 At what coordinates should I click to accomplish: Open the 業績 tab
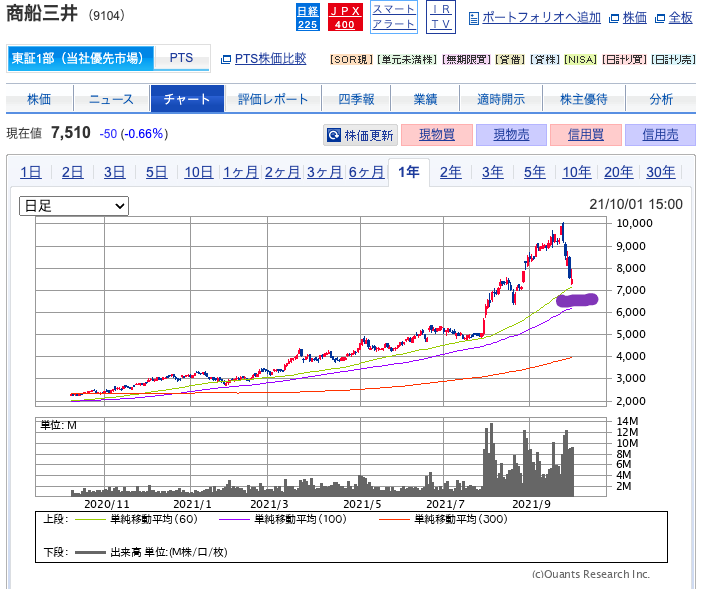pyautogui.click(x=425, y=99)
